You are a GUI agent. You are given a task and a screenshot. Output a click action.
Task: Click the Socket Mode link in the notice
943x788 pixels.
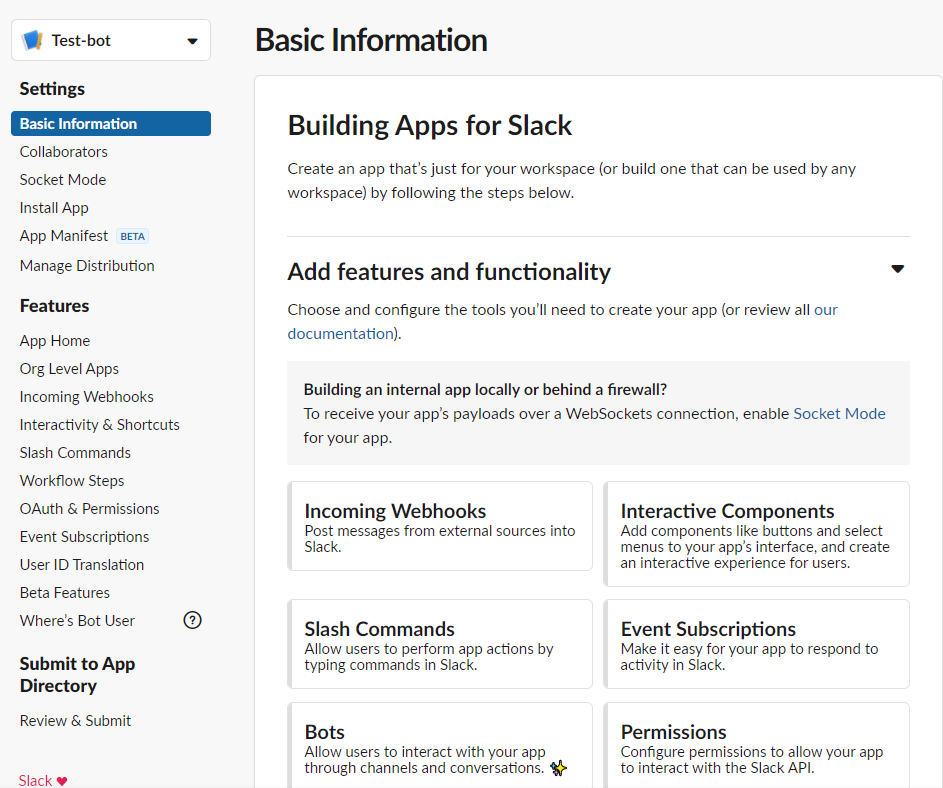(x=840, y=414)
